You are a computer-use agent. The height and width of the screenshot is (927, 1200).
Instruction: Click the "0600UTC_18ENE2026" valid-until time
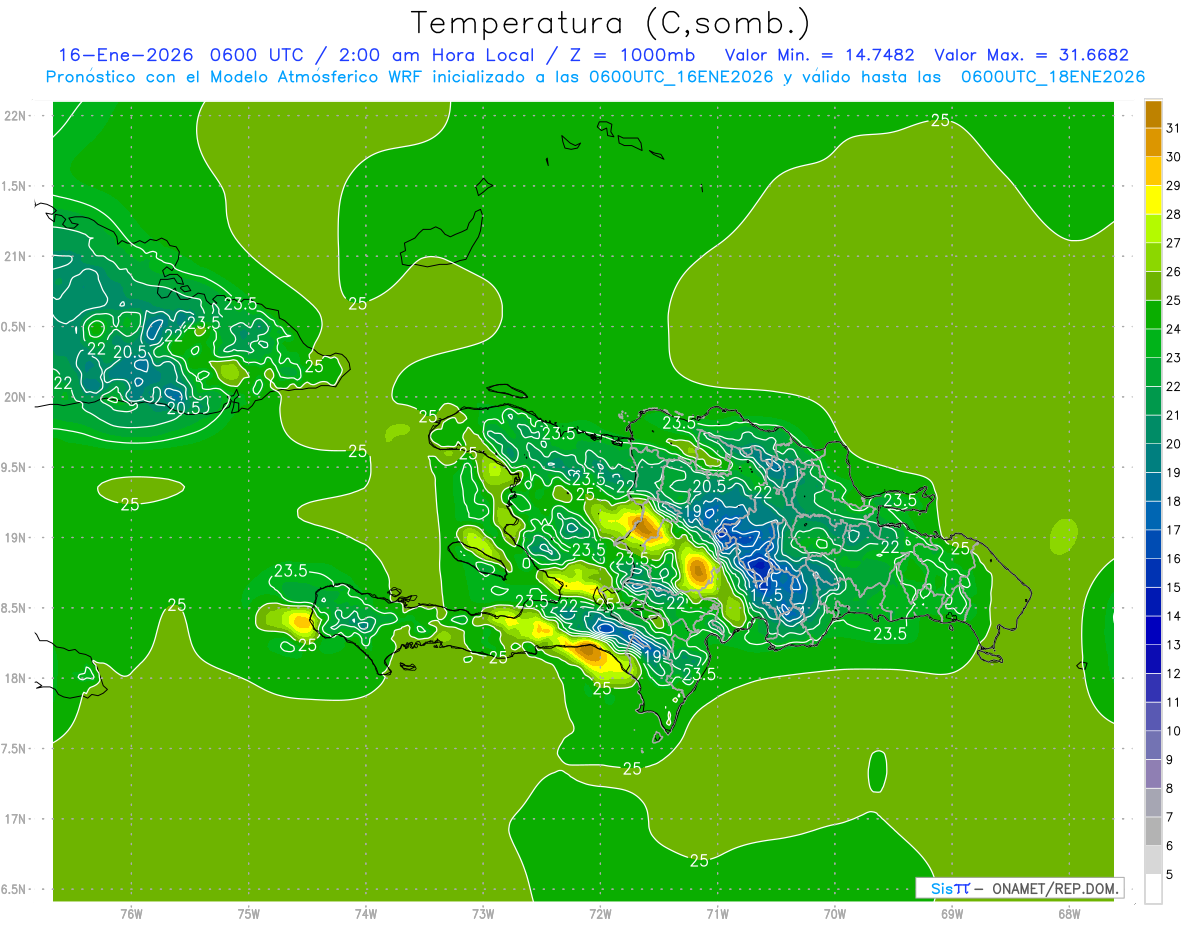1052,77
